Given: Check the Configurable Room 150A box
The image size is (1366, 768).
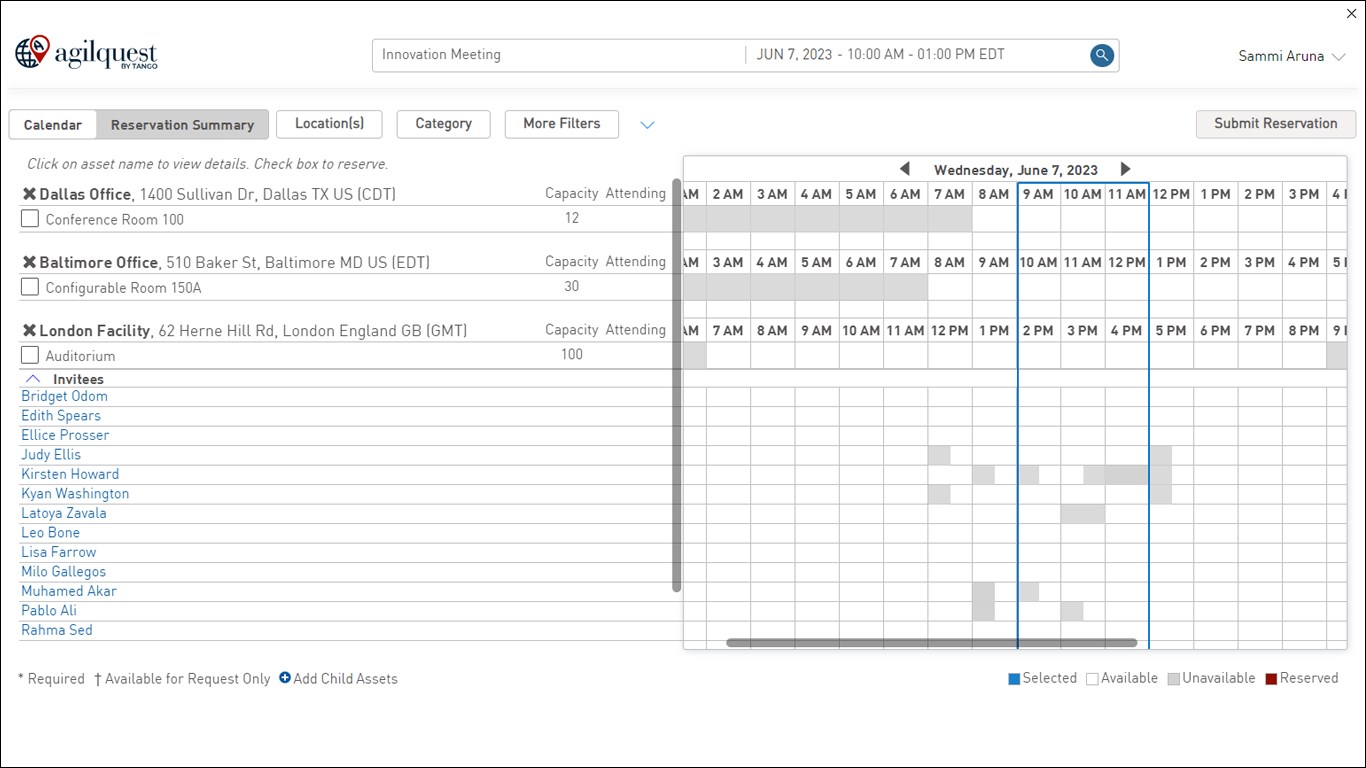Looking at the screenshot, I should 30,287.
